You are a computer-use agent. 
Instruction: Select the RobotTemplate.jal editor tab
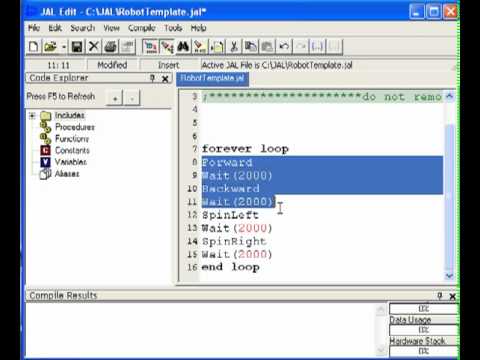[212, 79]
